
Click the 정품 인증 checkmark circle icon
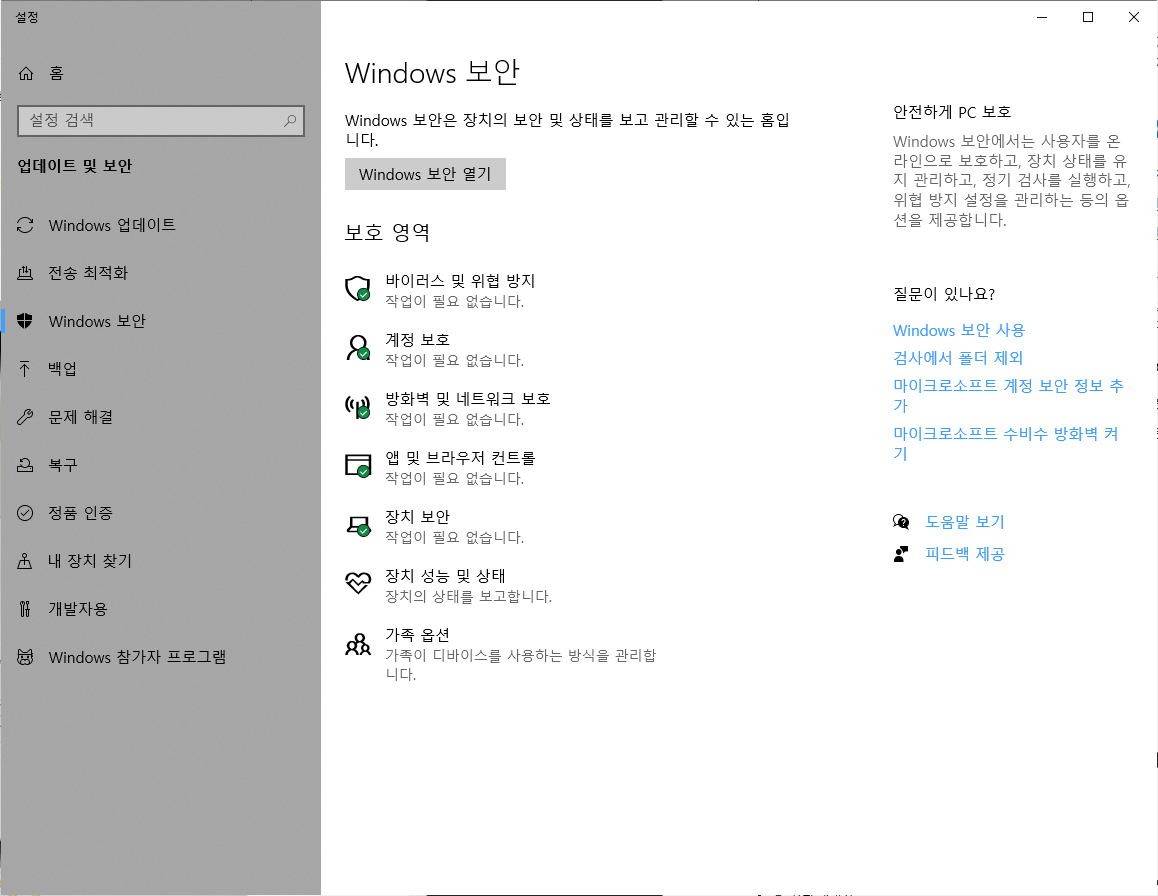[x=25, y=513]
